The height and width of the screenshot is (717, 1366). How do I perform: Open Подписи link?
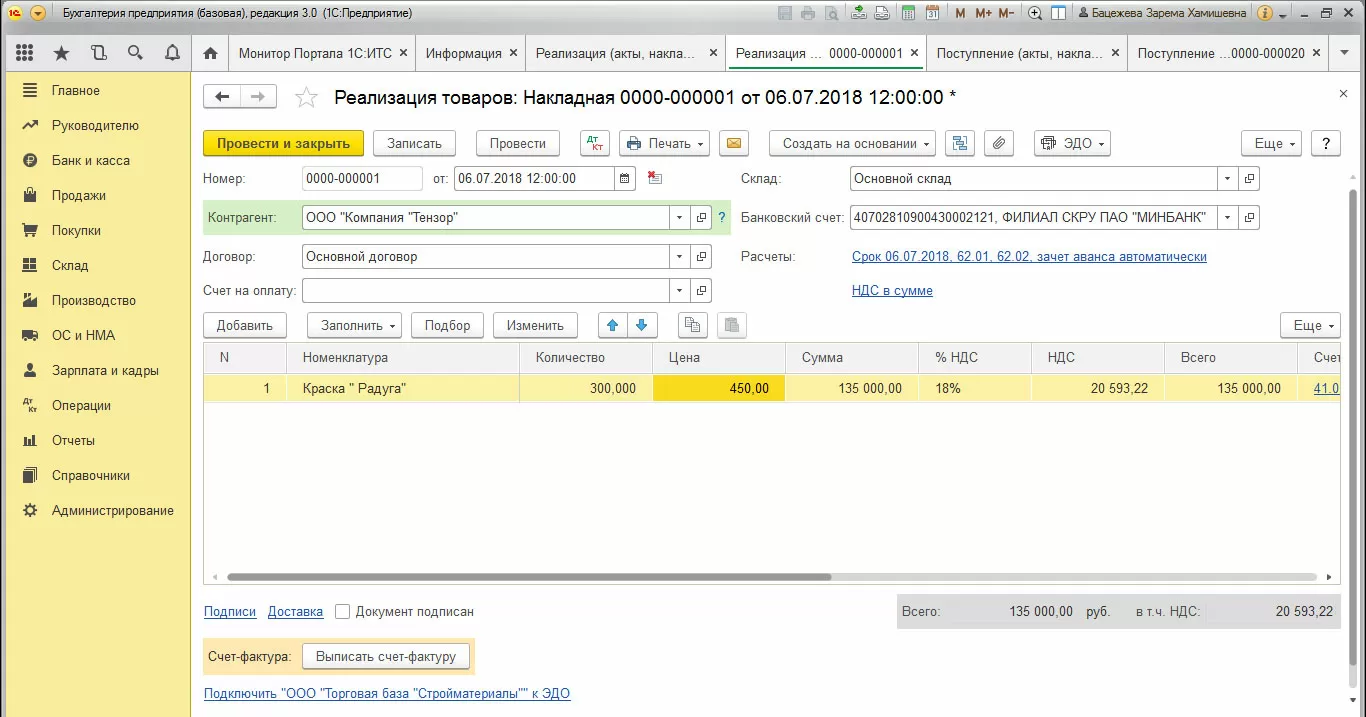(230, 611)
